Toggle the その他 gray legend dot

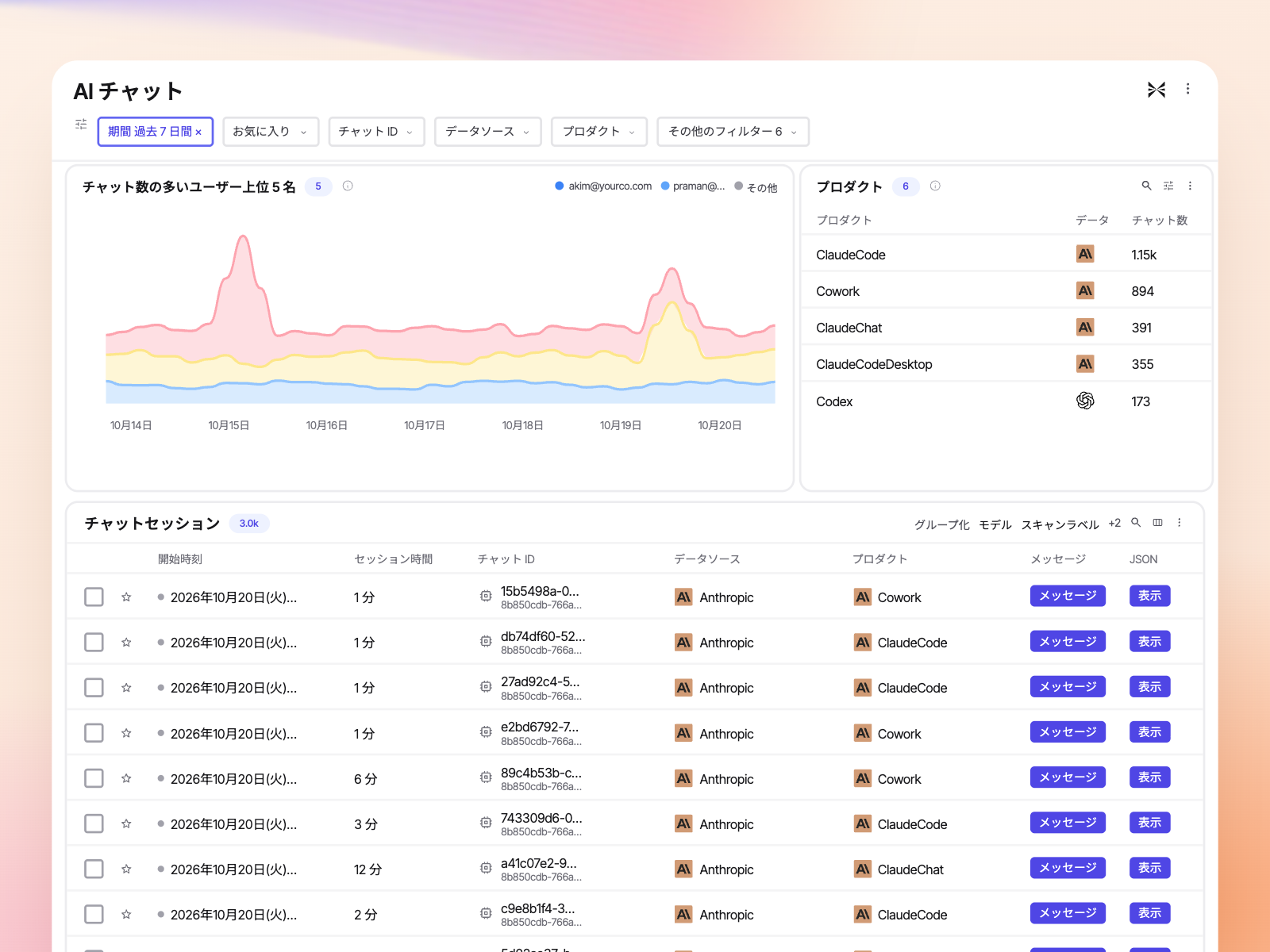coord(739,186)
